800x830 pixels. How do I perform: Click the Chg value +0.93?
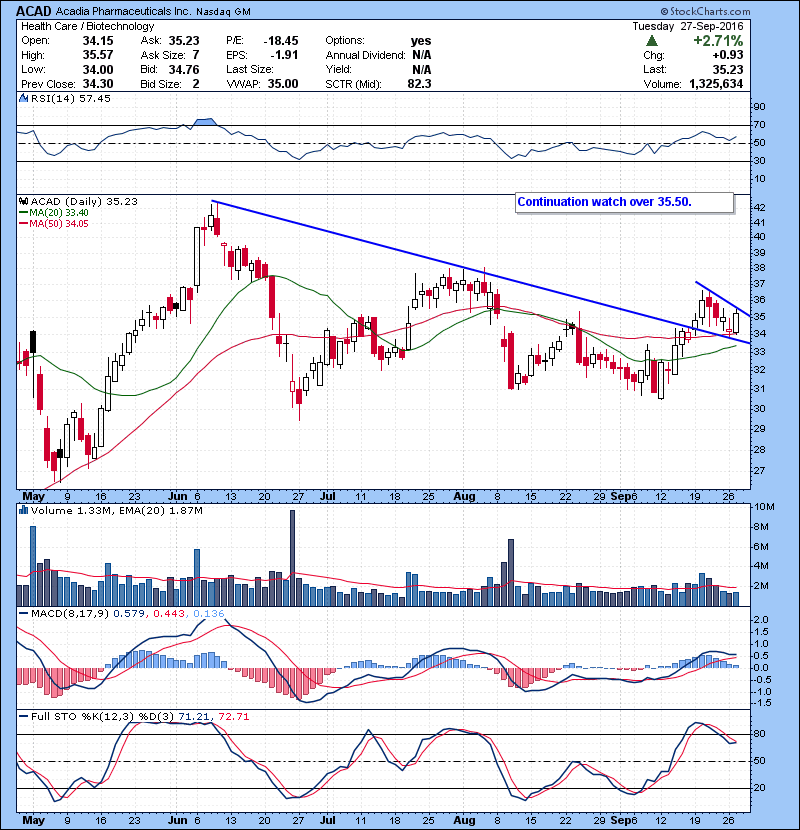727,55
